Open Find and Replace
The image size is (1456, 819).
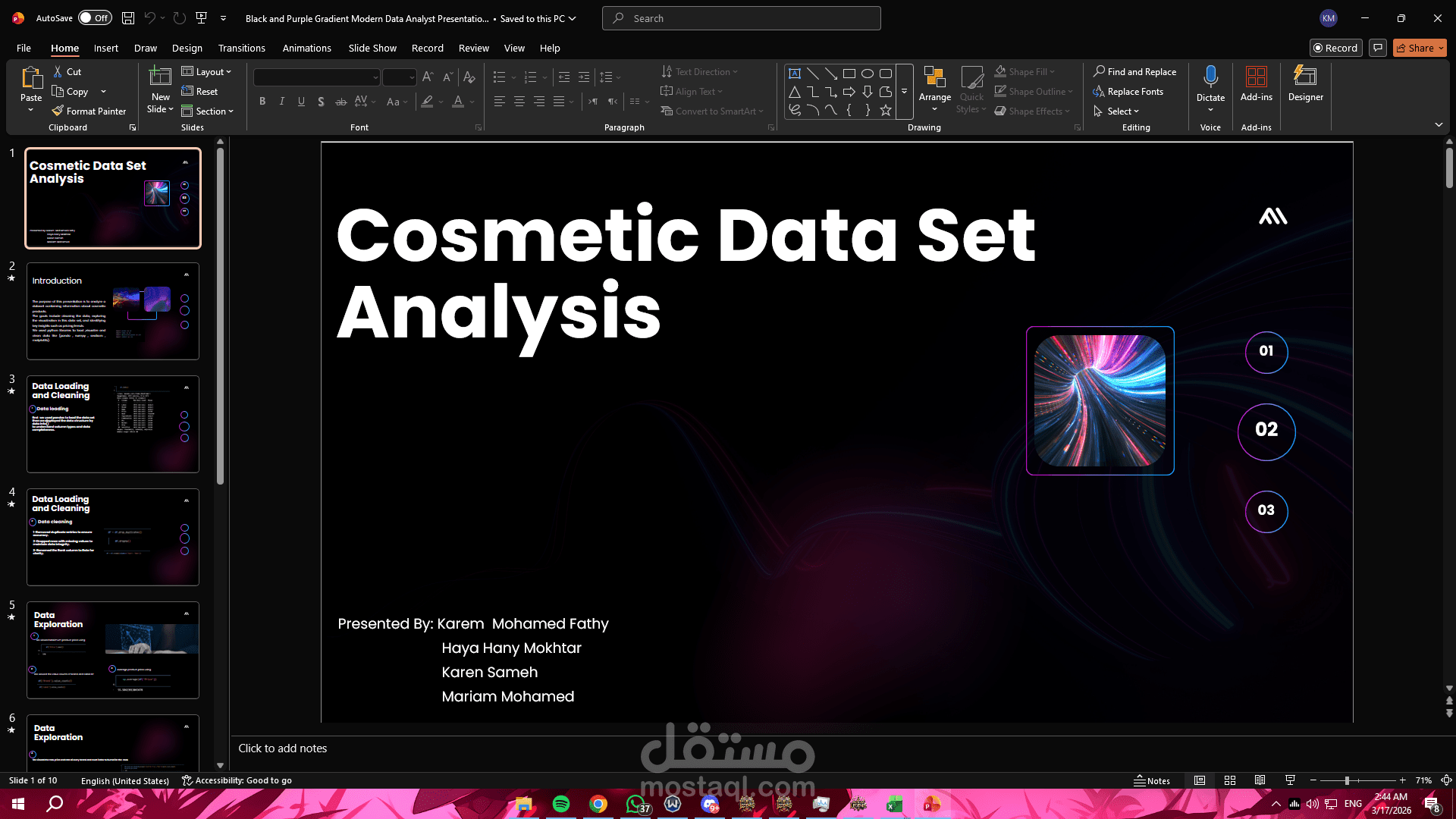(1135, 71)
